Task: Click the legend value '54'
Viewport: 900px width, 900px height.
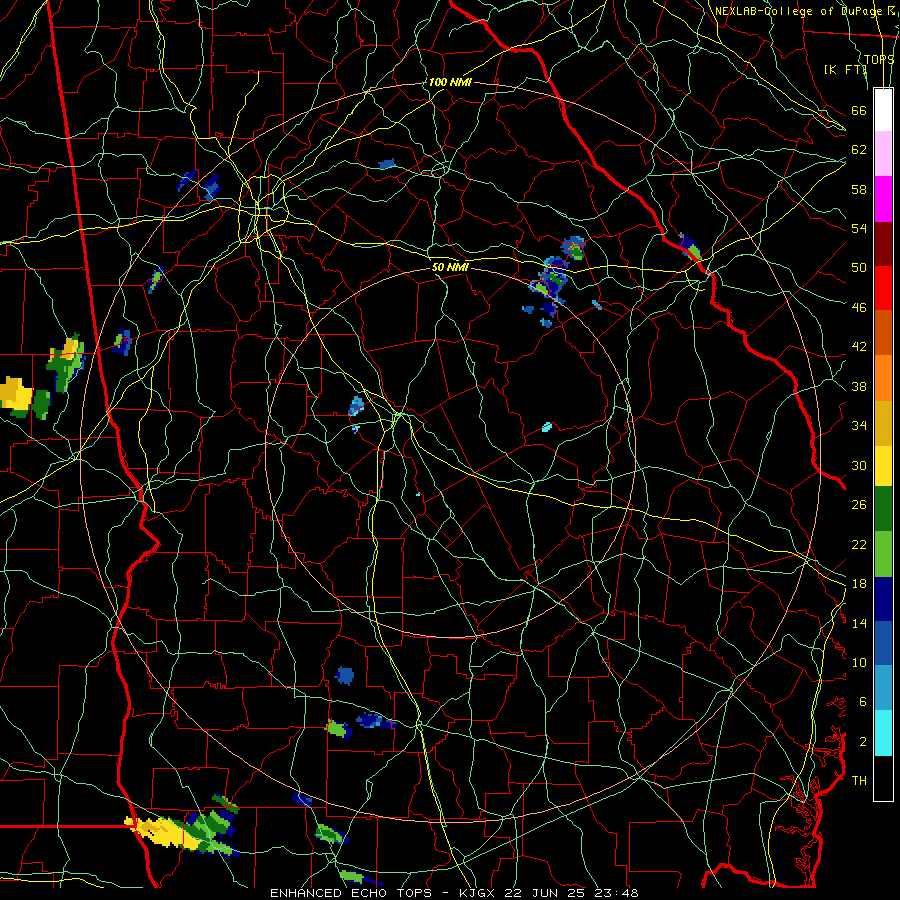Action: pos(859,228)
